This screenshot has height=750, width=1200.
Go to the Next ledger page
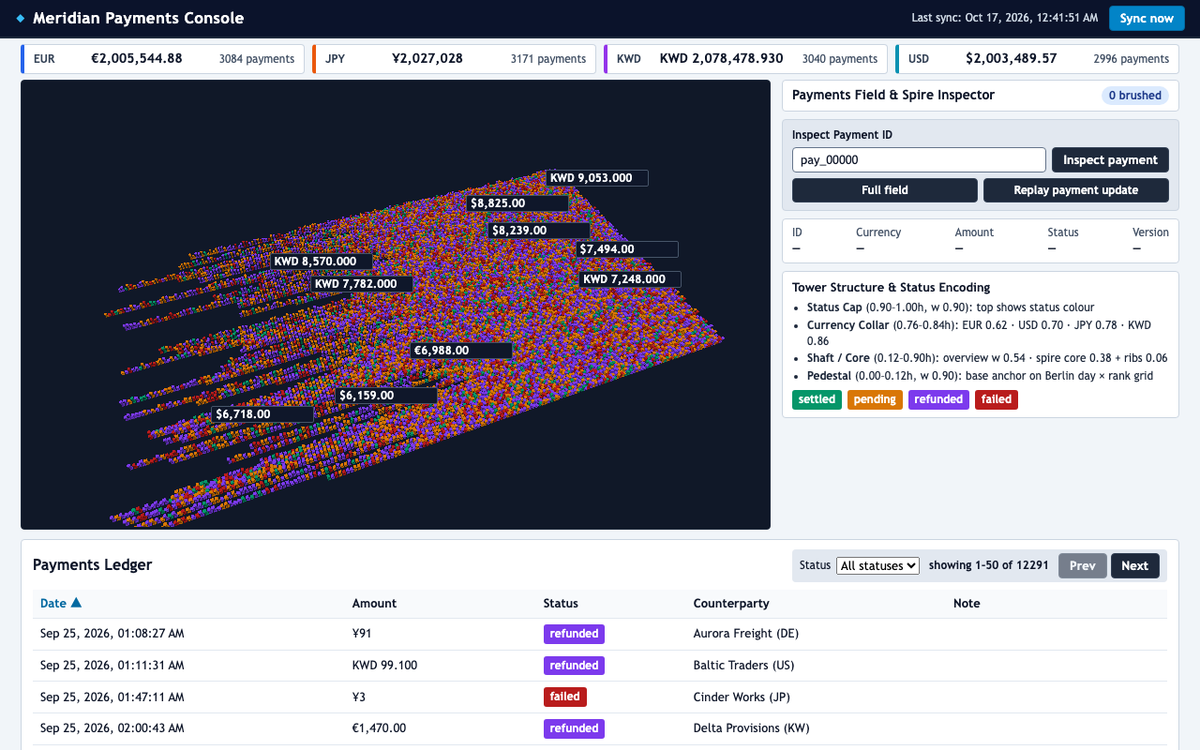tap(1135, 566)
